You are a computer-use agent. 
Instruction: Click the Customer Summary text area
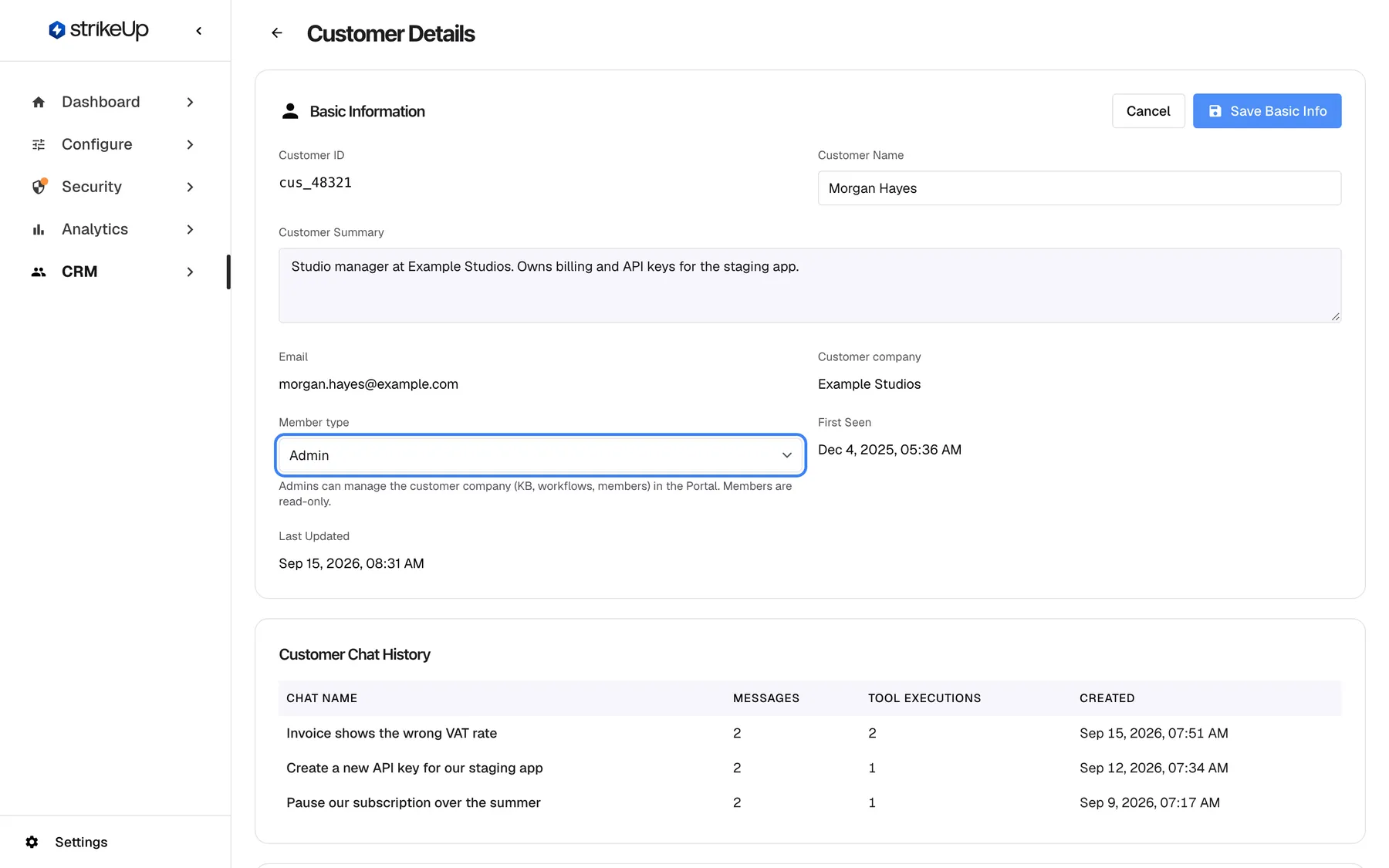click(809, 285)
